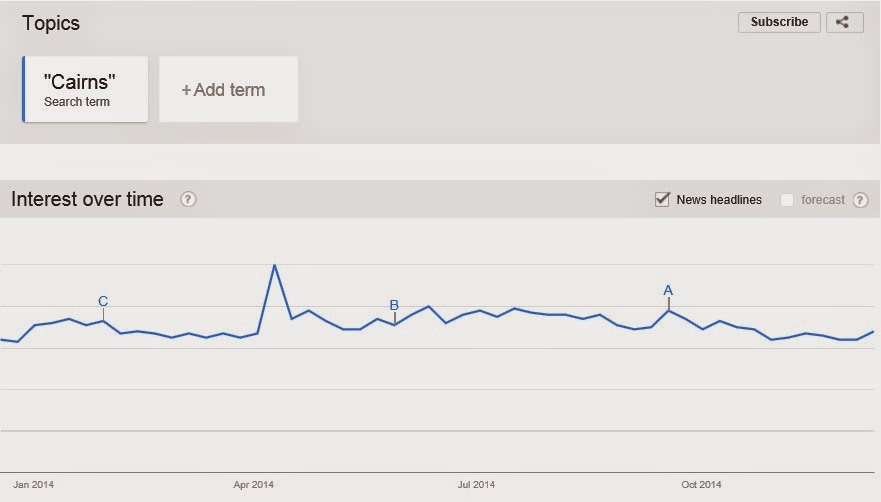Image resolution: width=881 pixels, height=502 pixels.
Task: Click the share icon next to Subscribe
Action: 844,22
